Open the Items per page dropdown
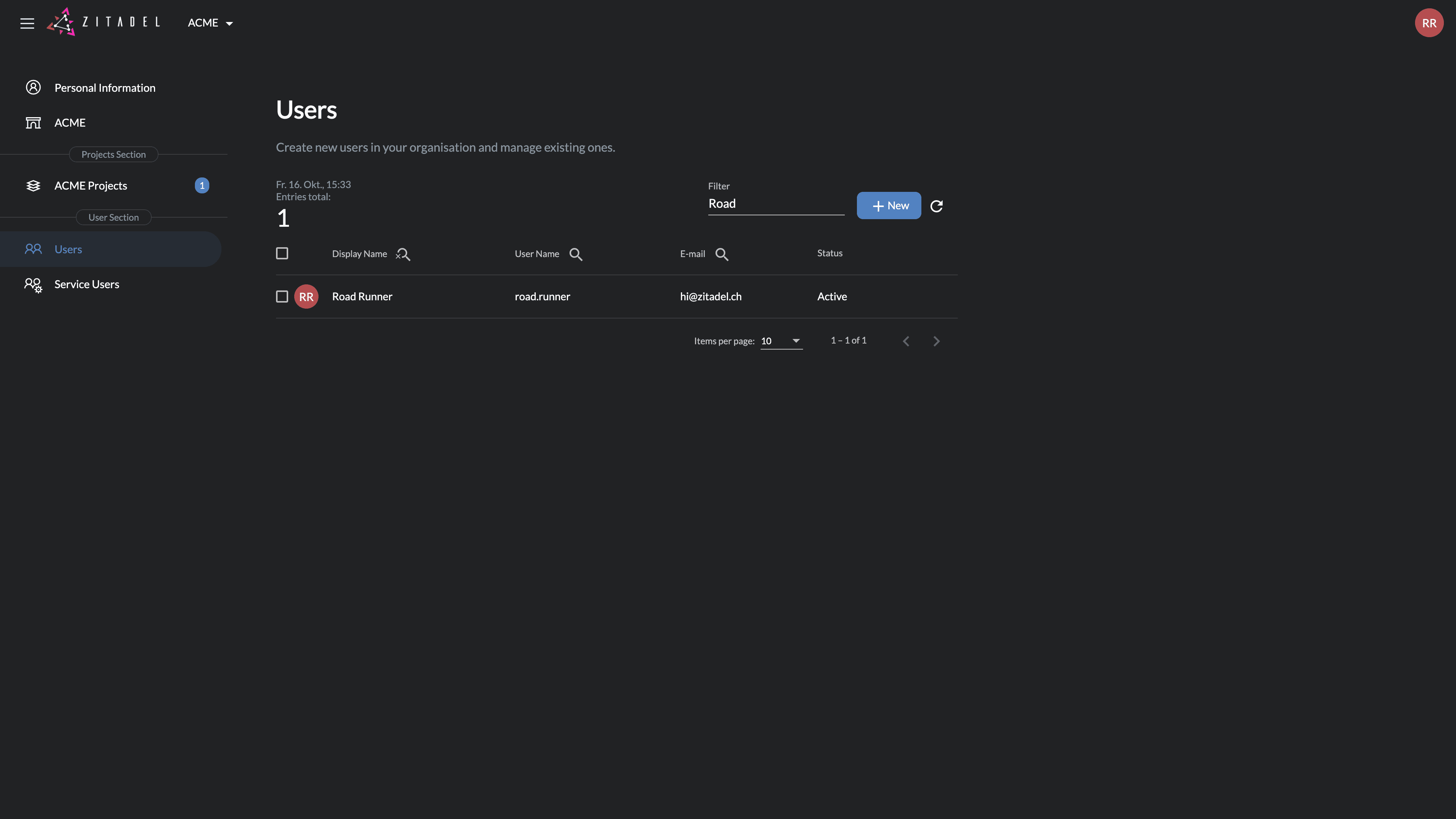The height and width of the screenshot is (819, 1456). [781, 341]
